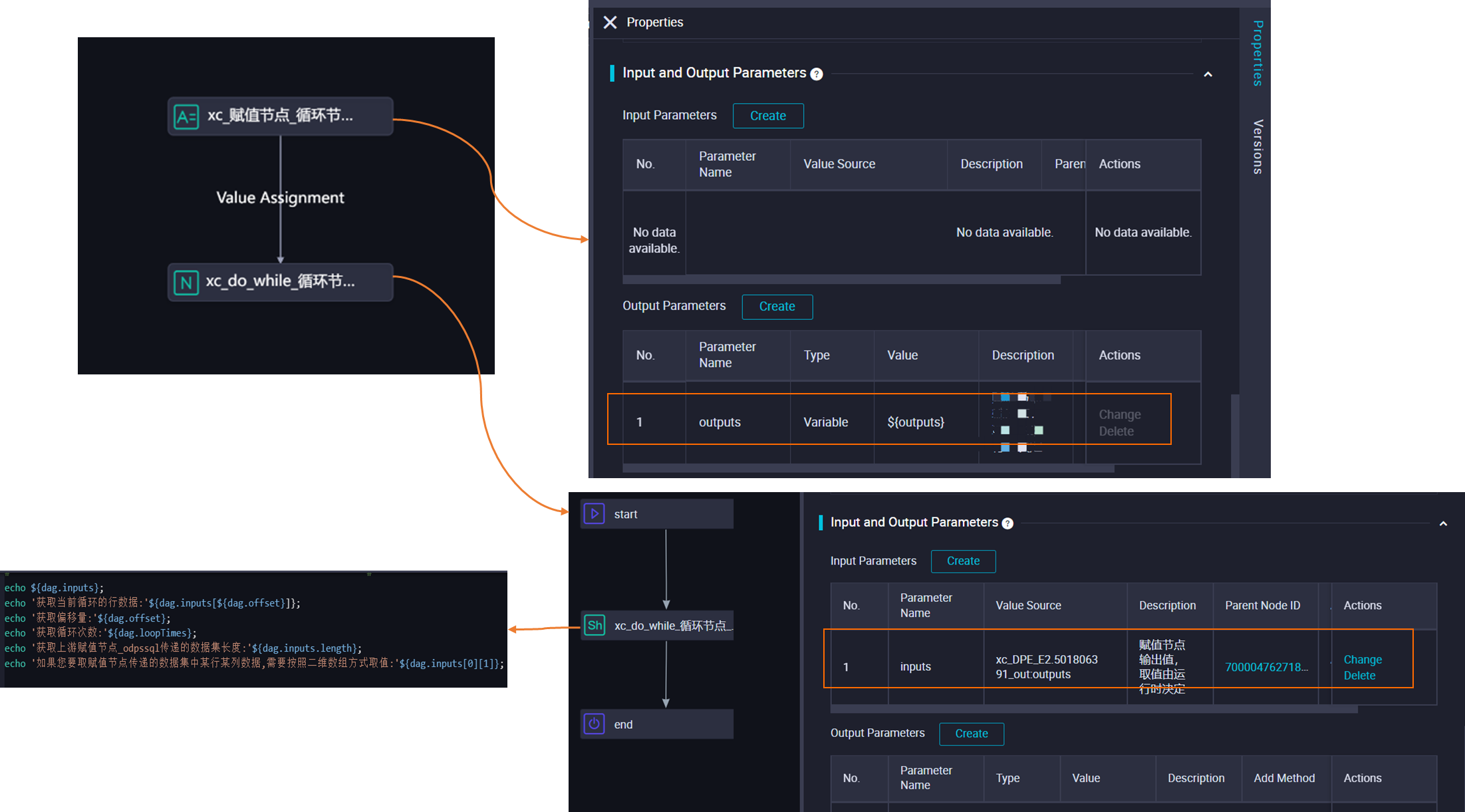This screenshot has height=812, width=1465.
Task: Click Delete for the inputs parameter row
Action: [x=1359, y=675]
